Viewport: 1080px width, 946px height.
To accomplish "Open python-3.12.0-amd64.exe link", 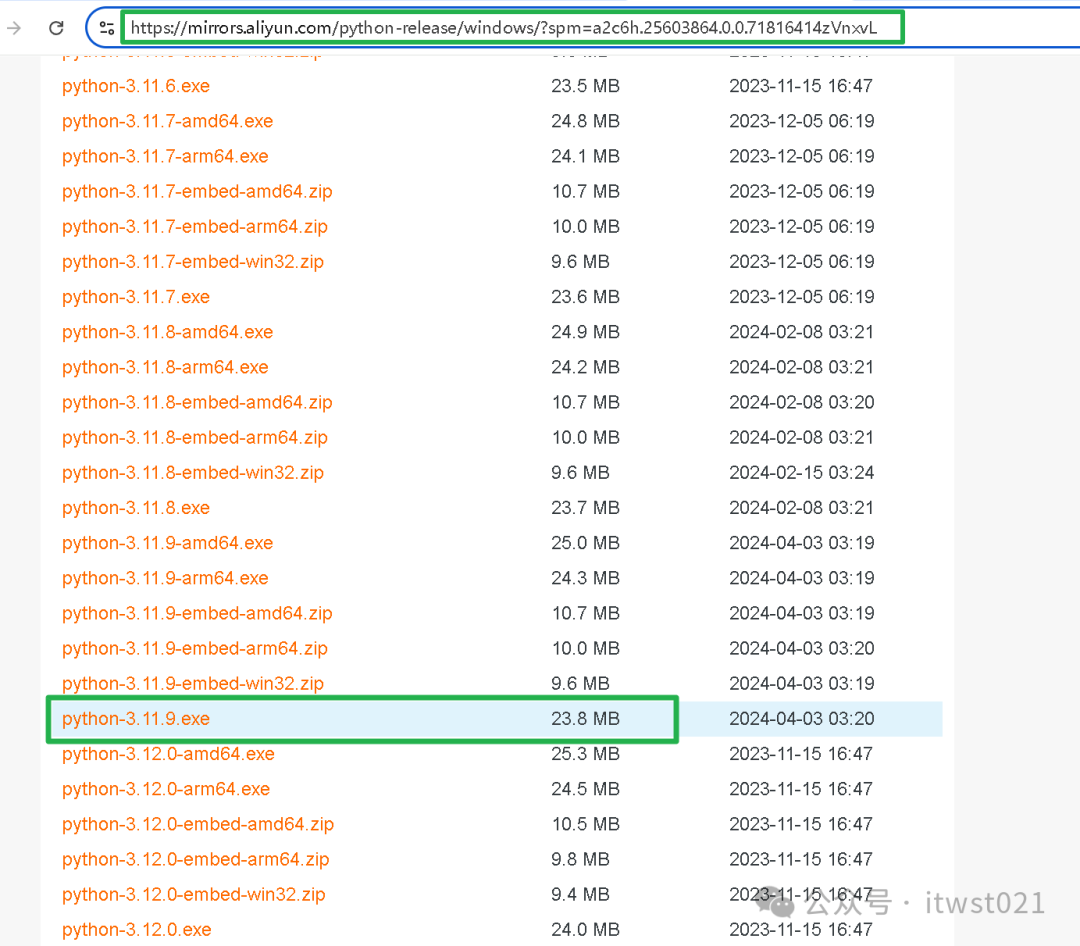I will tap(168, 754).
